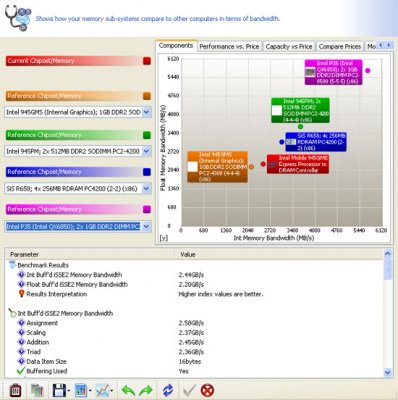Toggle the red Current Chipset/Memory checkbox
The height and width of the screenshot is (400, 398).
click(x=147, y=61)
